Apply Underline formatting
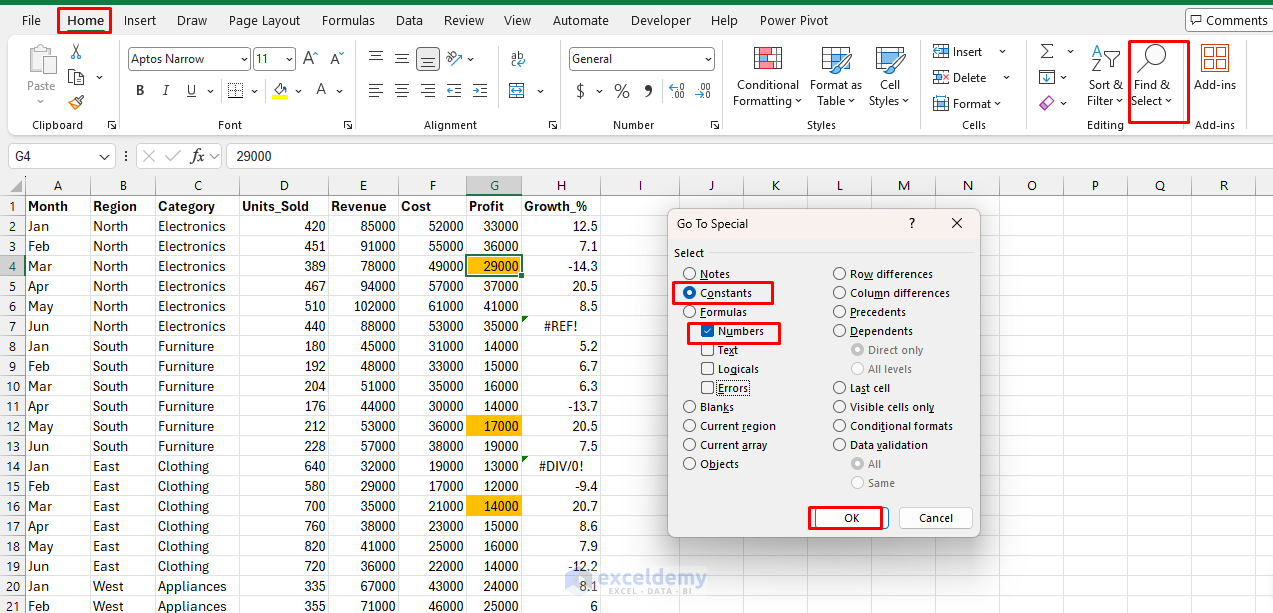The image size is (1273, 613). tap(191, 91)
